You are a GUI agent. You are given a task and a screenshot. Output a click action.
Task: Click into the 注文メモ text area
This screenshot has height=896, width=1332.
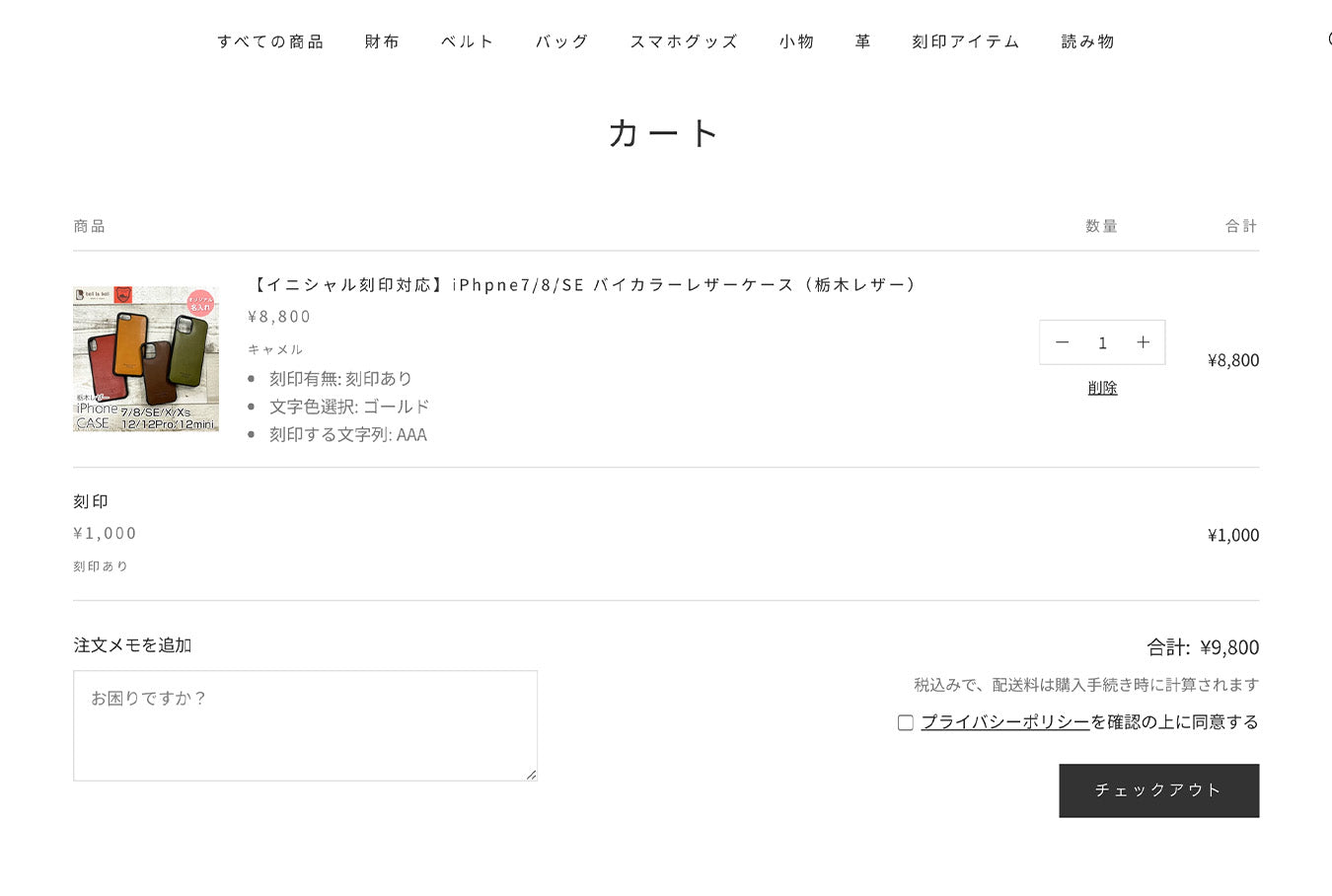(305, 725)
